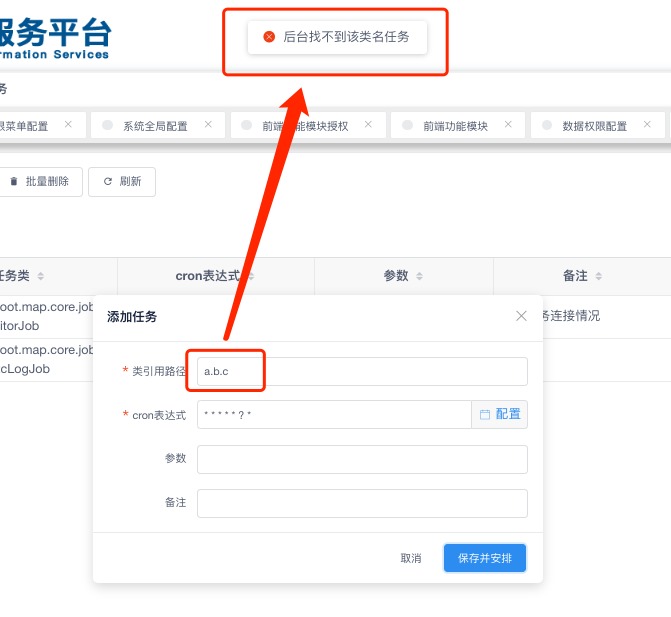The width and height of the screenshot is (671, 617).
Task: Sort by the 参数 column arrows
Action: coord(419,276)
